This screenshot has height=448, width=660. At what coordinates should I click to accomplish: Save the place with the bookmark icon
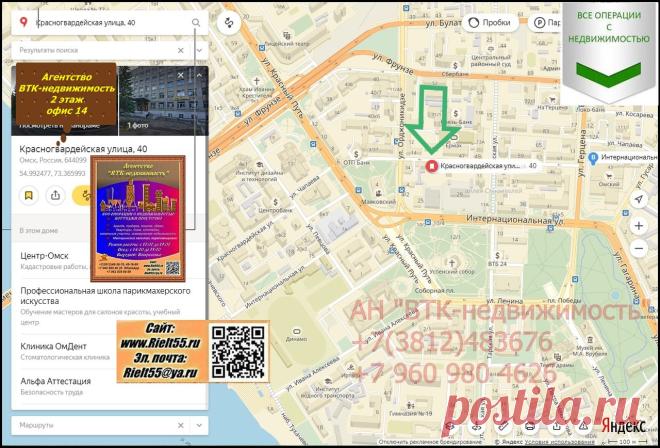(x=29, y=195)
